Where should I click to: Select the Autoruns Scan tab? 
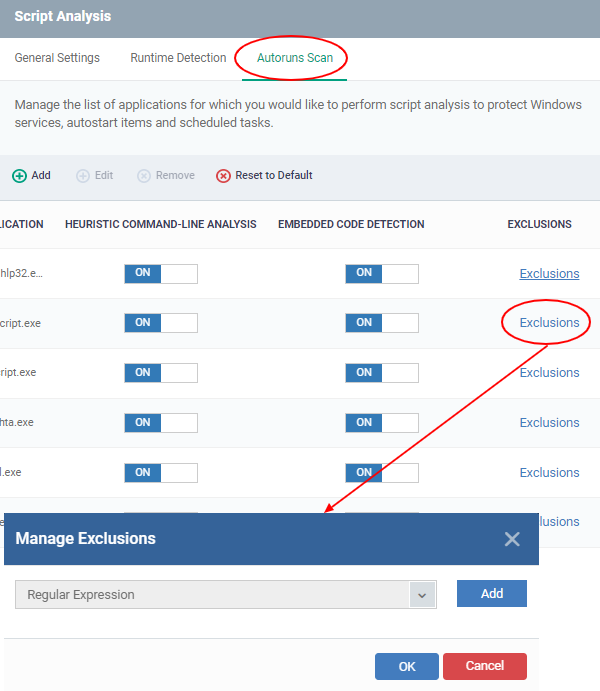tap(295, 58)
